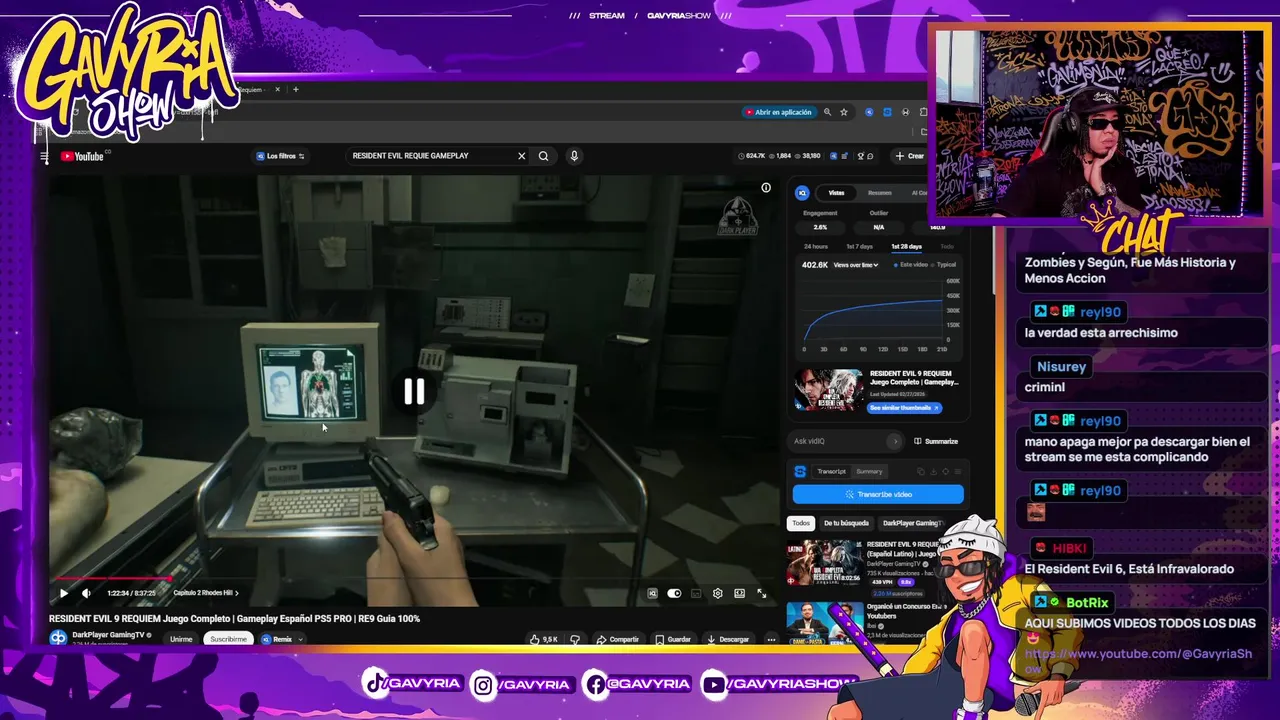Toggle the Typical legend item
1280x720 pixels.
[x=945, y=265]
